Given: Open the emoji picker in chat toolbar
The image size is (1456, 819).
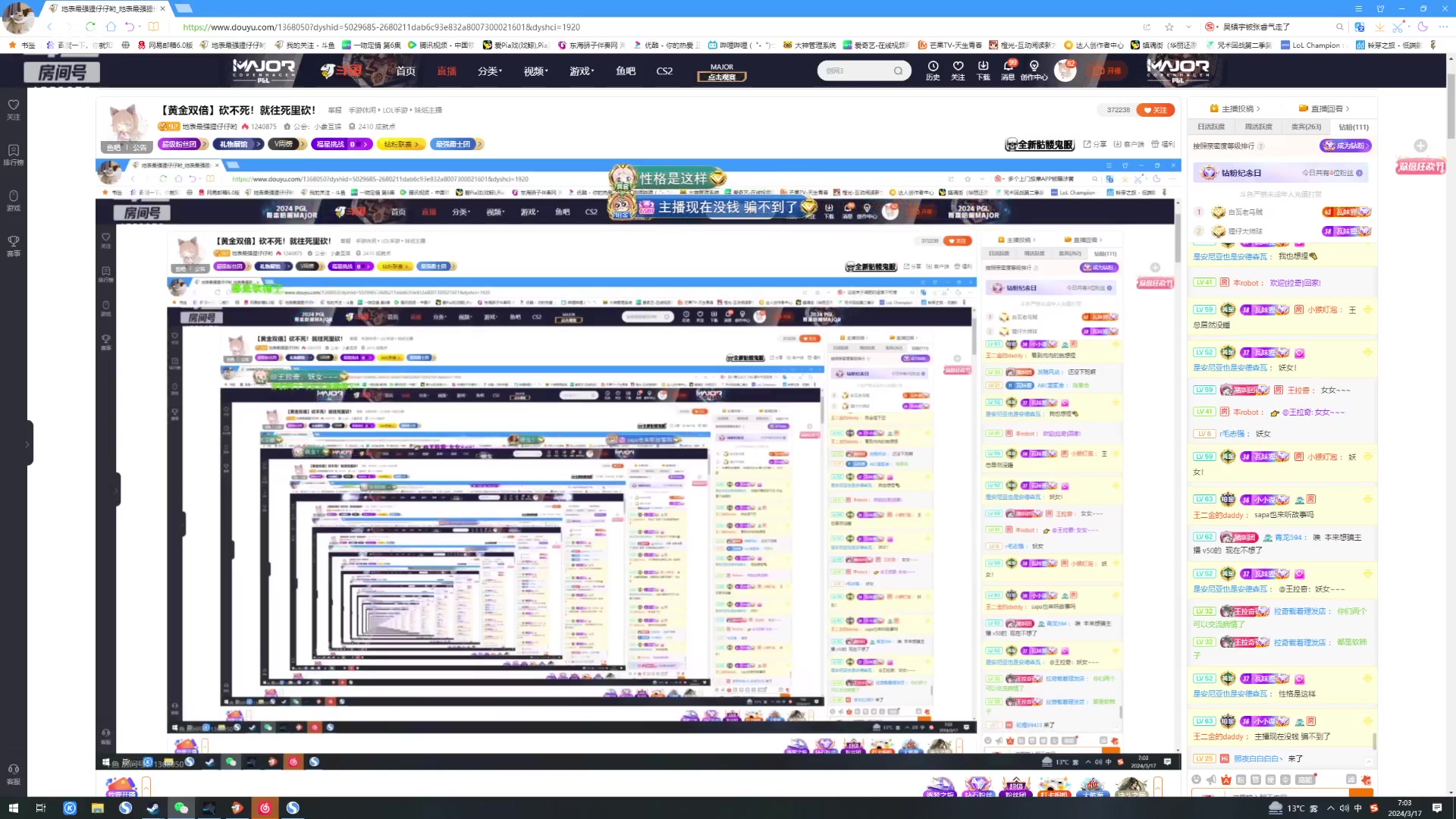Looking at the screenshot, I should 1196,780.
